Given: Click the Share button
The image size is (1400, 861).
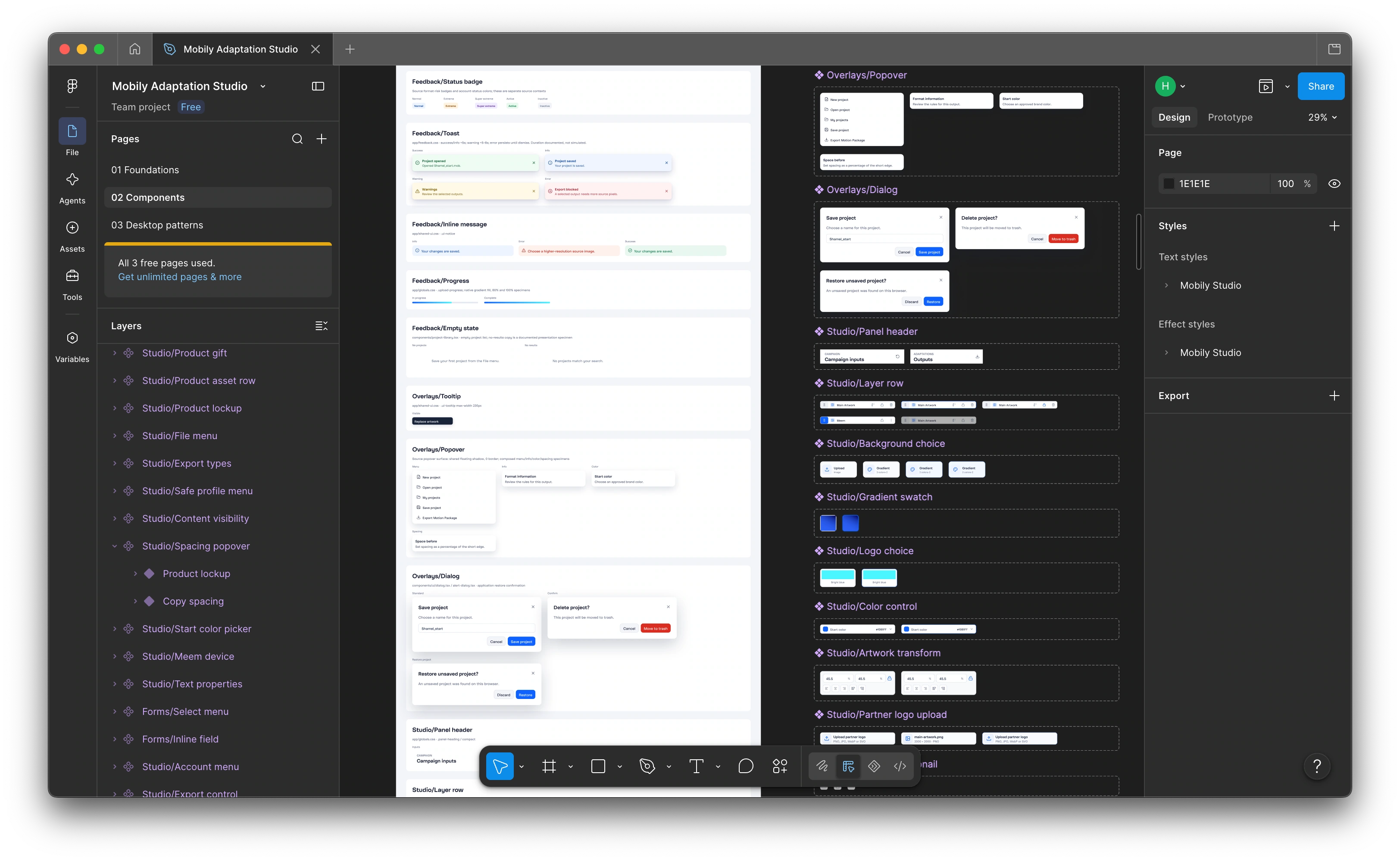Looking at the screenshot, I should [x=1321, y=86].
